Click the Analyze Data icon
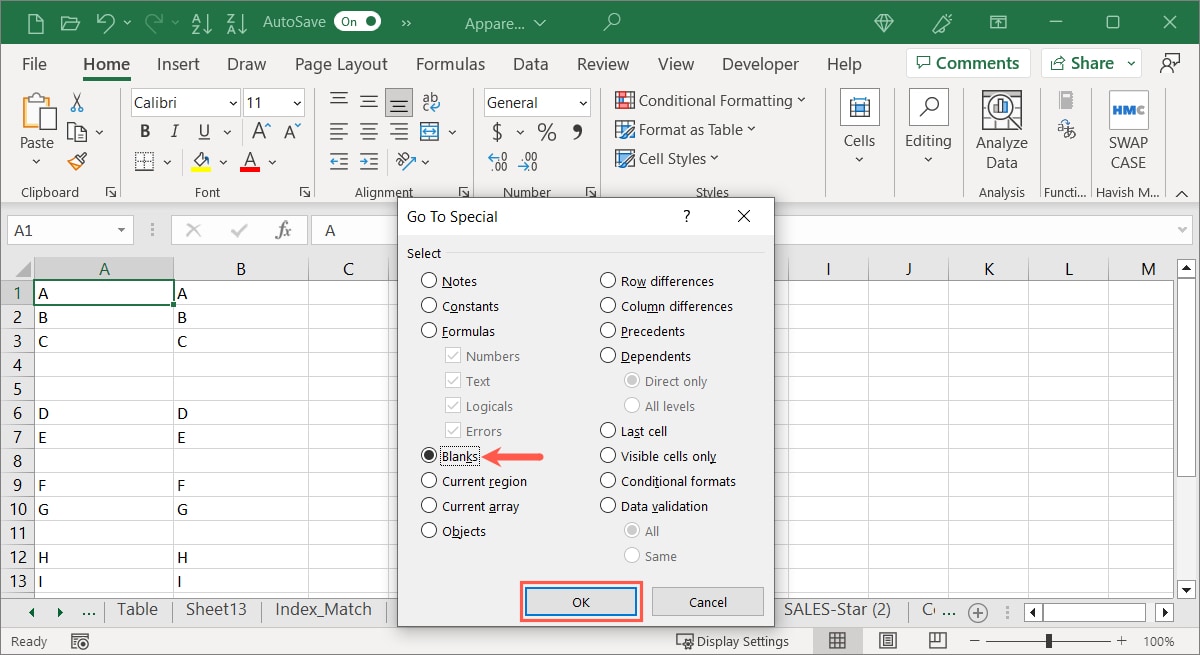This screenshot has width=1200, height=655. tap(1001, 130)
